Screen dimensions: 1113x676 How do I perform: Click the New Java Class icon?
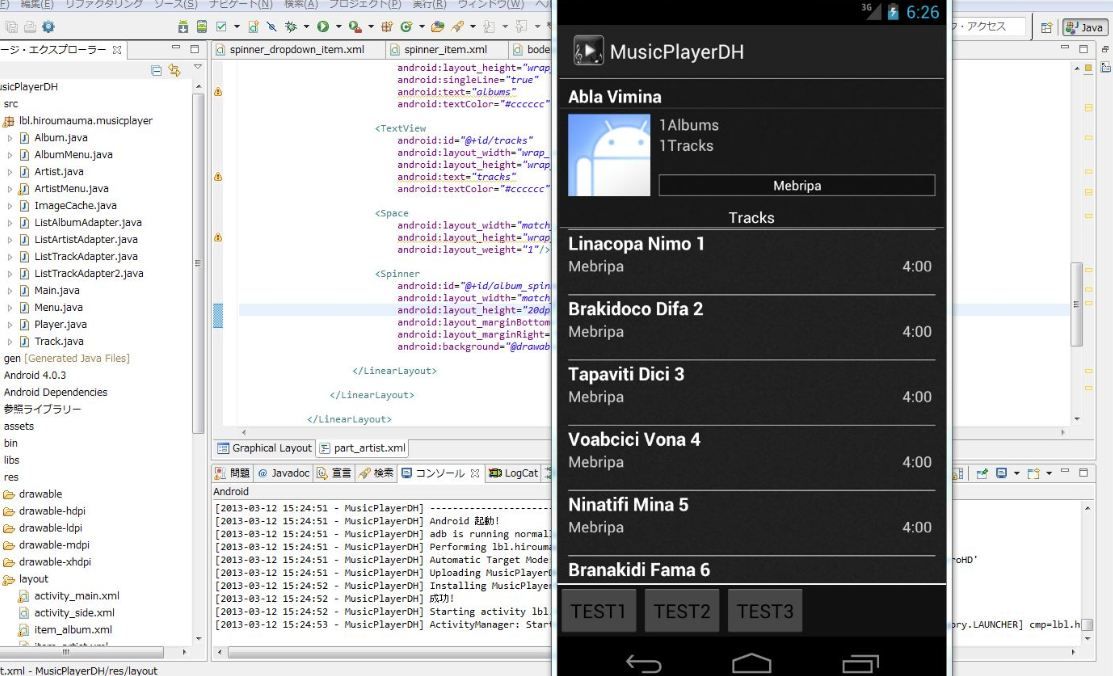pyautogui.click(x=406, y=27)
